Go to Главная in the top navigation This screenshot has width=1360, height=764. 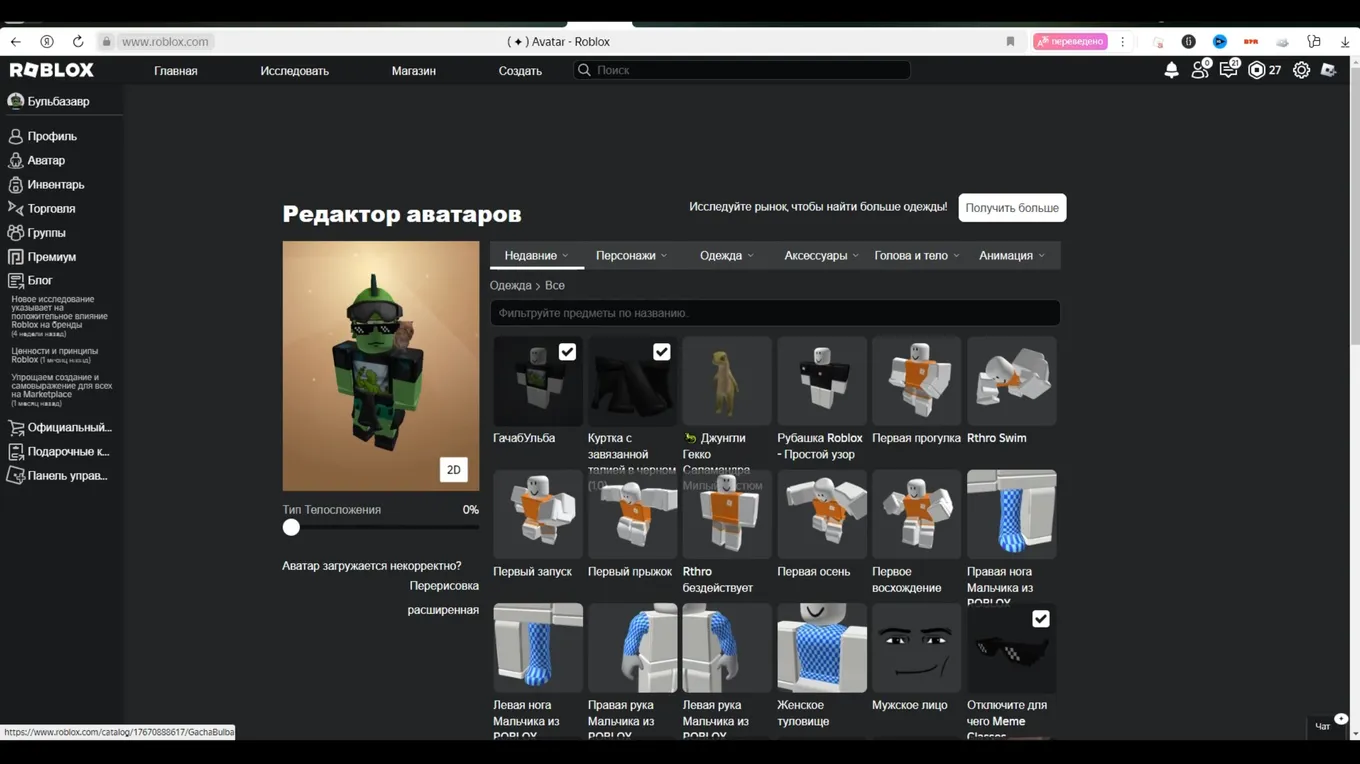click(x=176, y=71)
